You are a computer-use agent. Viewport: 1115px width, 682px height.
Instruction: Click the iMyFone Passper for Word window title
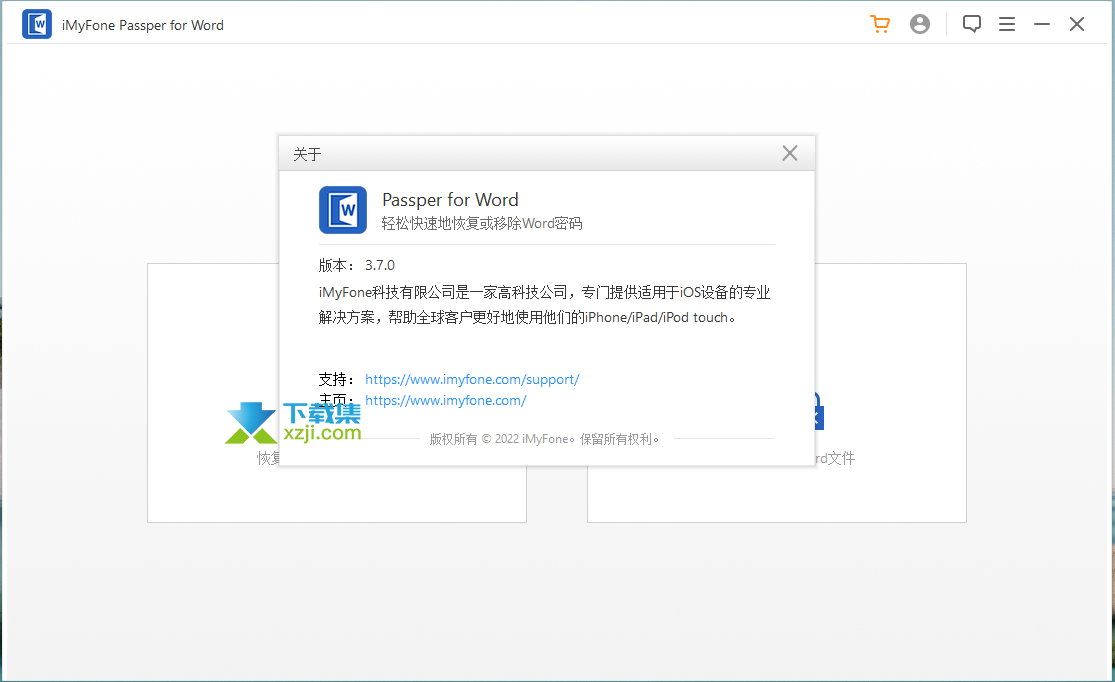pyautogui.click(x=143, y=26)
